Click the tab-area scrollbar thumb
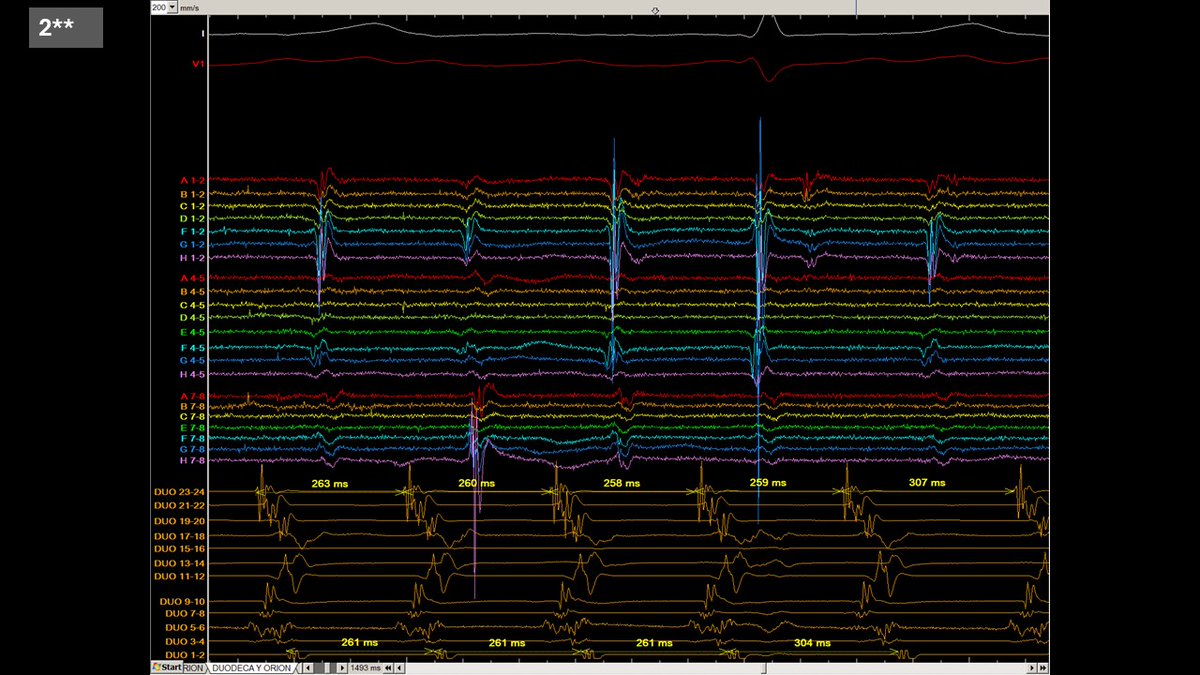The width and height of the screenshot is (1200, 675). [325, 667]
